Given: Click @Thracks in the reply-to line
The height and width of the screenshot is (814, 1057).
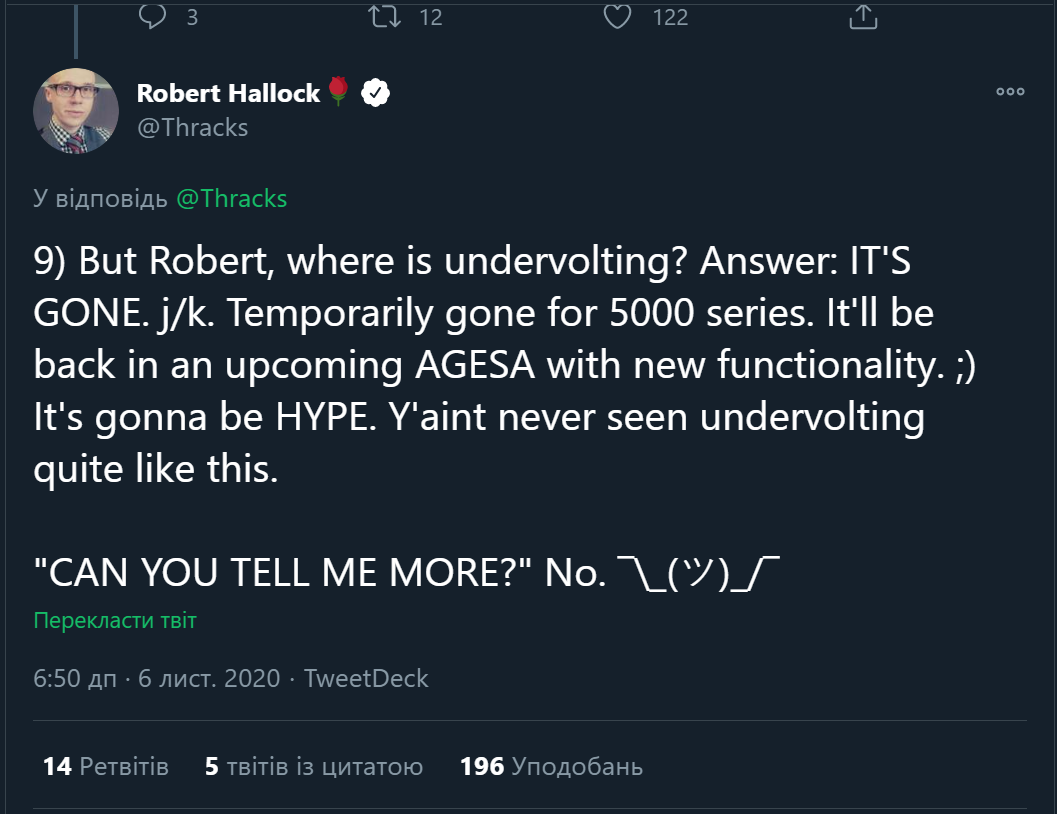Looking at the screenshot, I should [x=231, y=198].
